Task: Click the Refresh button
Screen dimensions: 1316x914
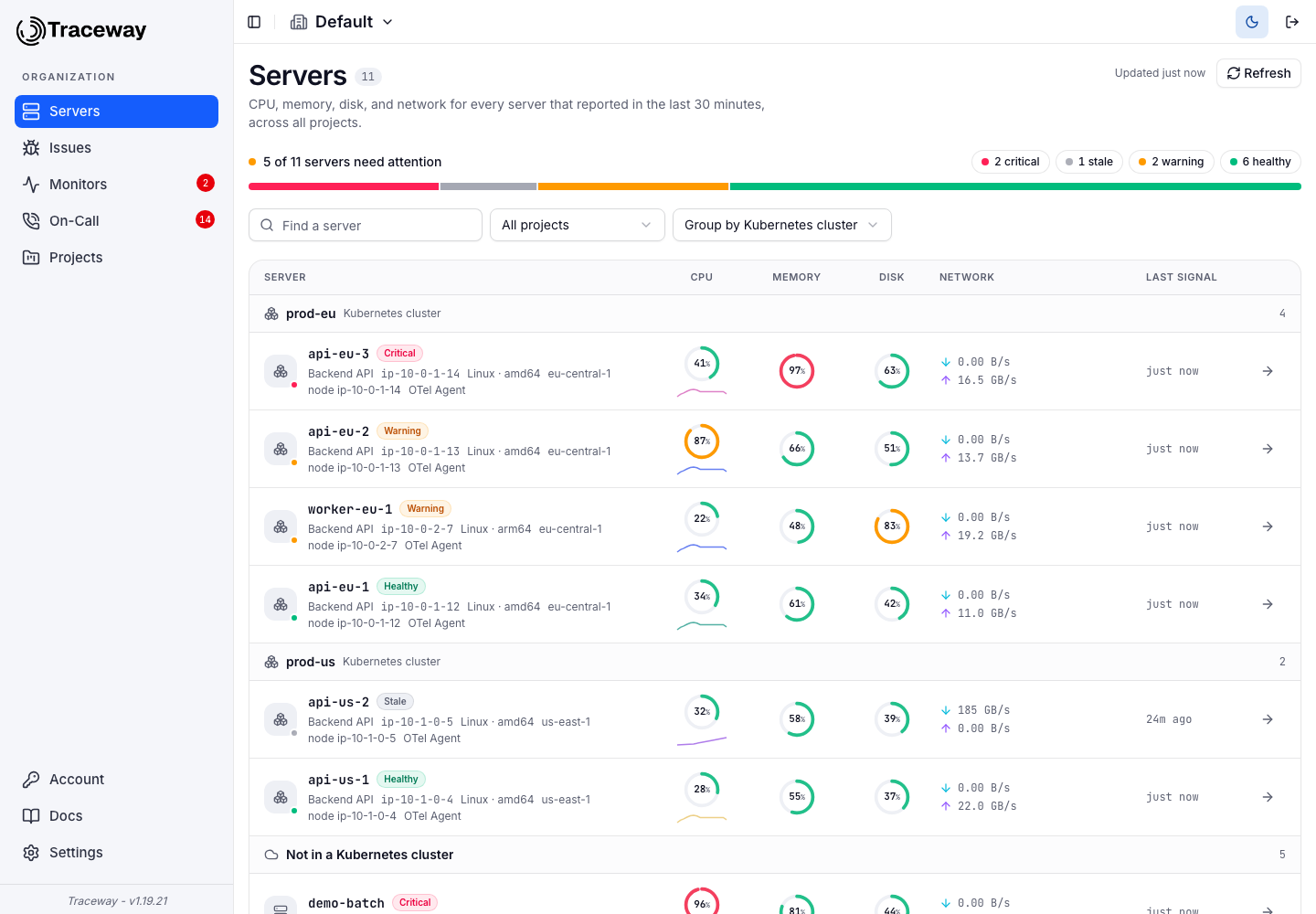Action: [x=1258, y=73]
